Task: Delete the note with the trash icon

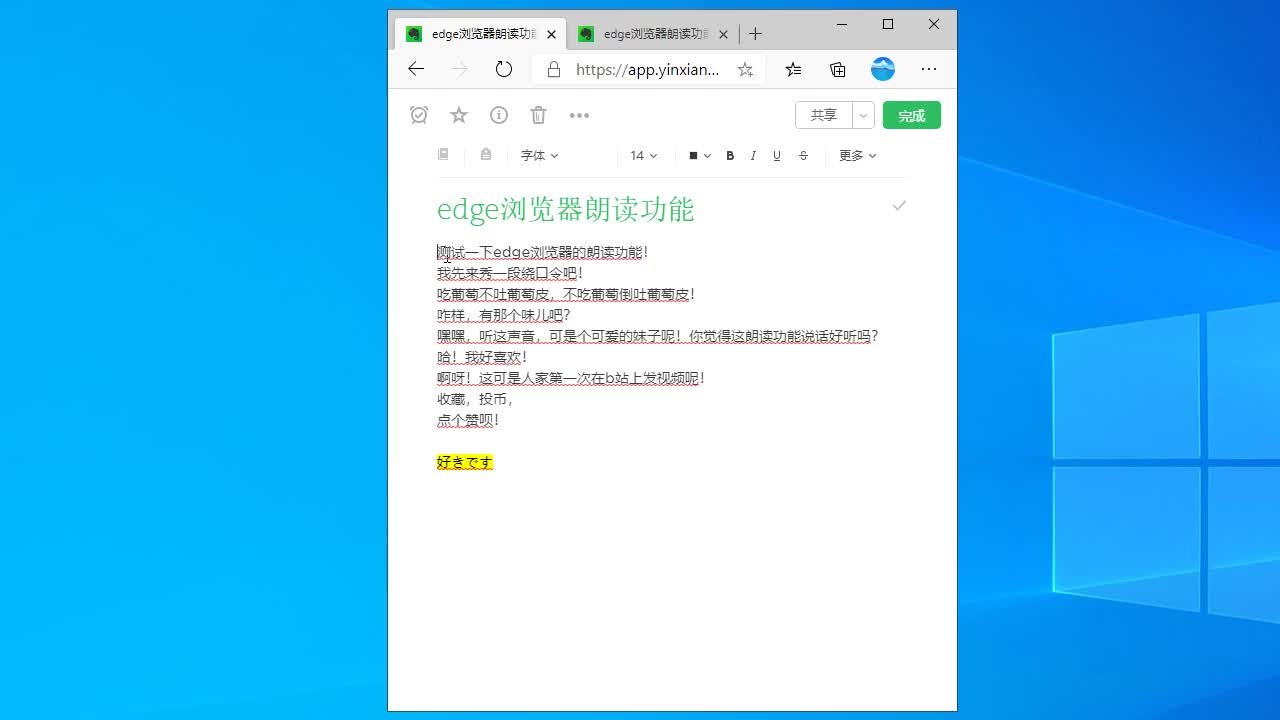Action: tap(539, 115)
